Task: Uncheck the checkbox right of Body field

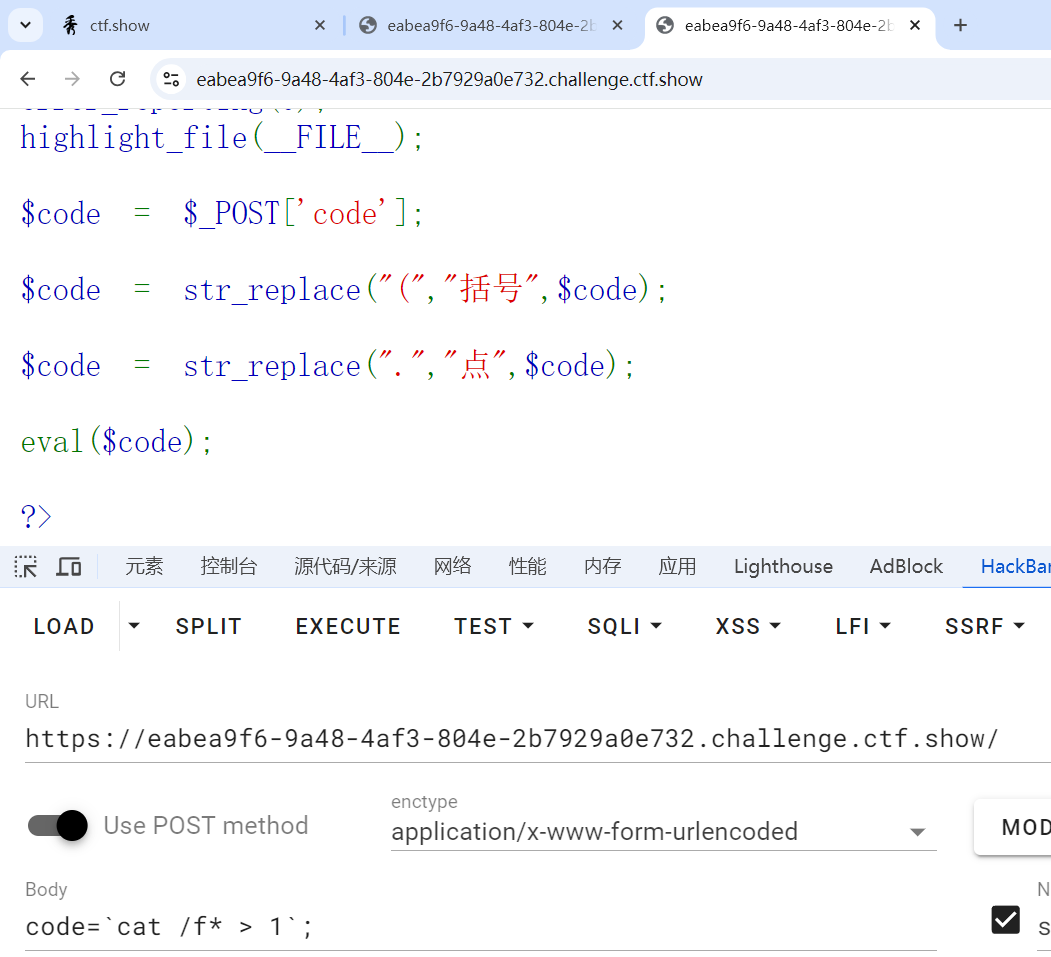Action: pos(1005,919)
